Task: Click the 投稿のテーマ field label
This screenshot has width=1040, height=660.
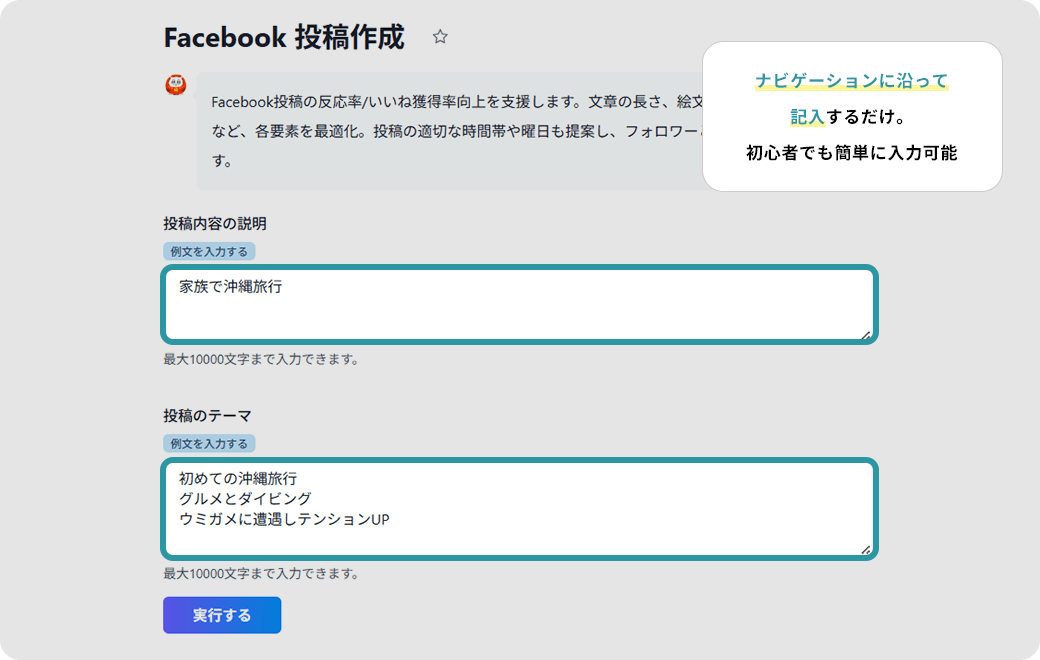Action: (x=208, y=415)
